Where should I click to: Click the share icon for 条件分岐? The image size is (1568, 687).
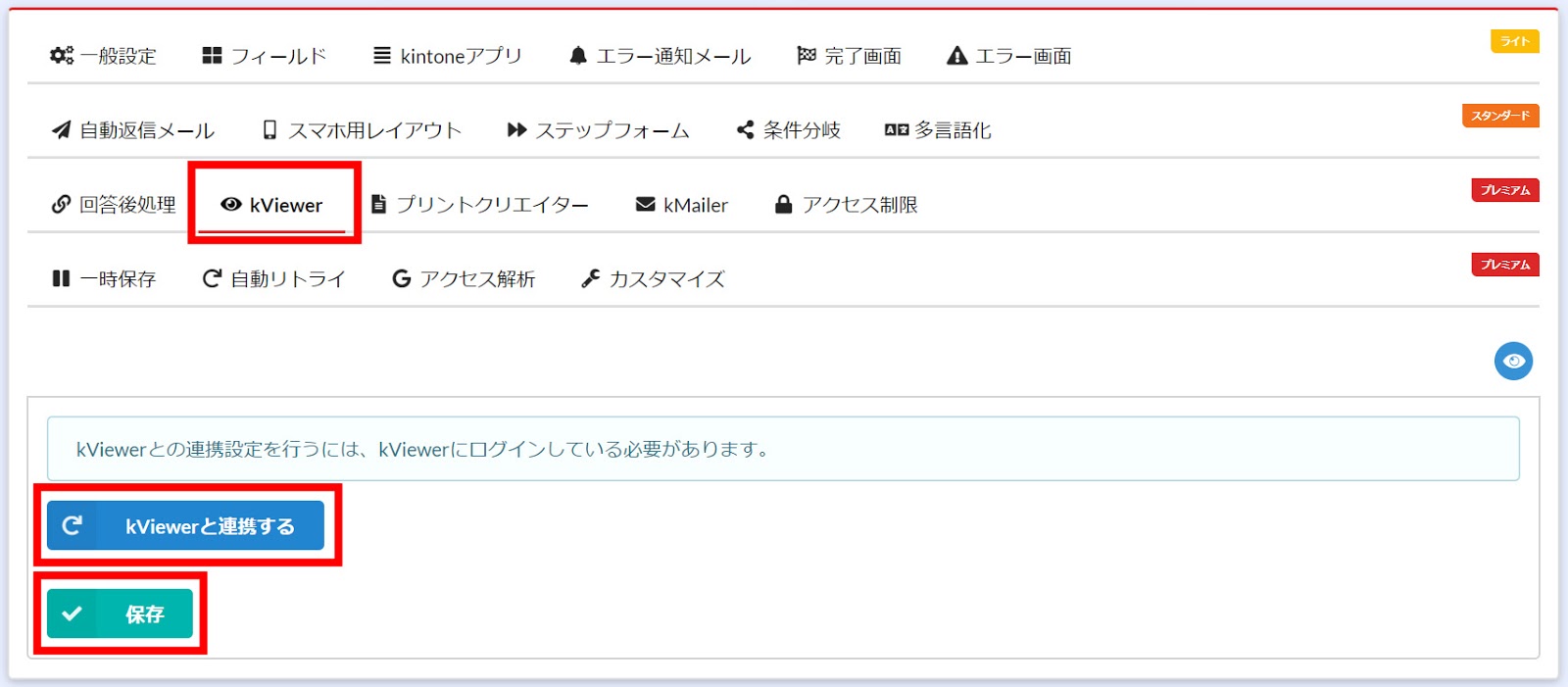click(x=746, y=130)
